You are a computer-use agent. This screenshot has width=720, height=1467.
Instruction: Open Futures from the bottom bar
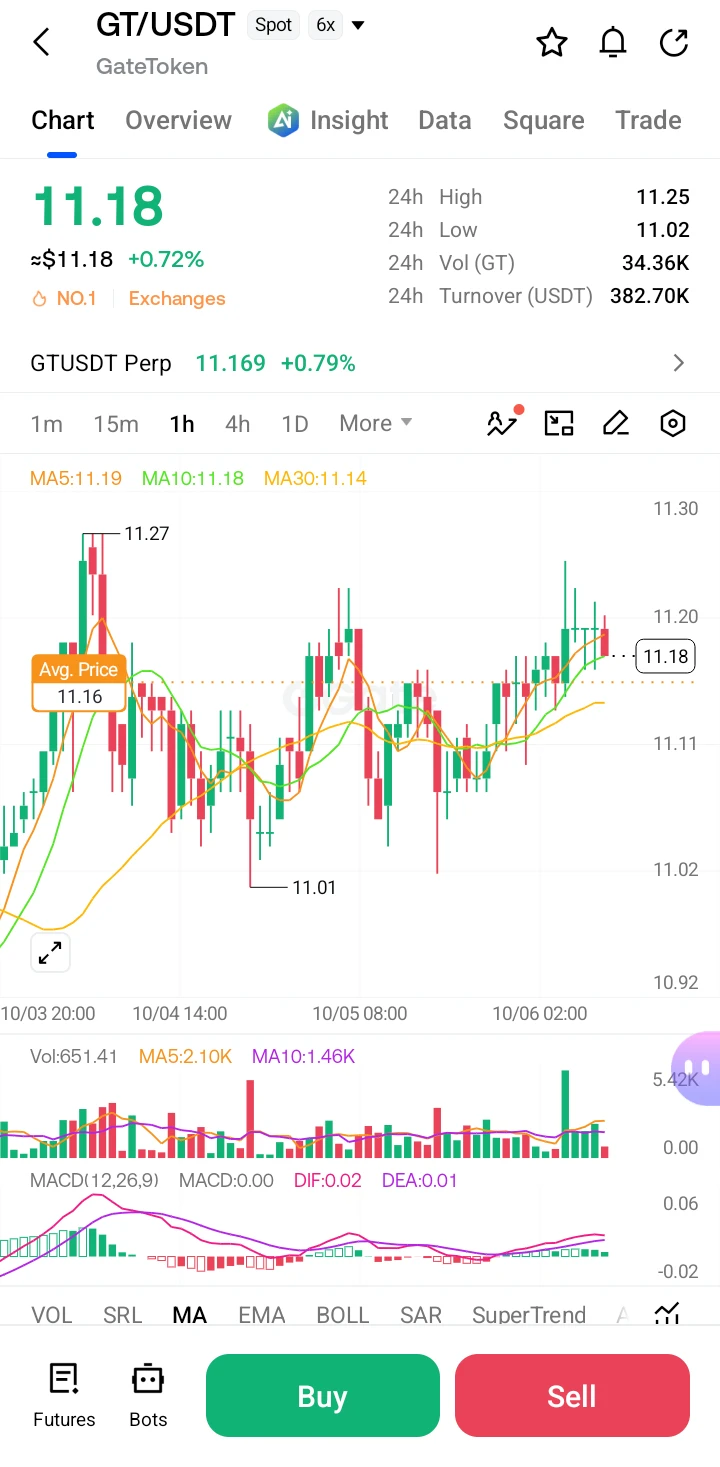[64, 1394]
